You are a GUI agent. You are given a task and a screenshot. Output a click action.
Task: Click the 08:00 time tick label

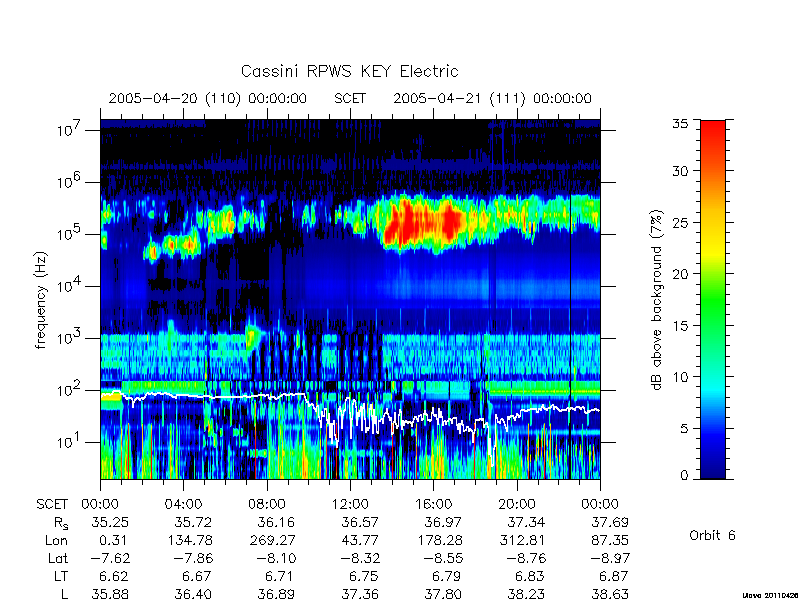(267, 504)
